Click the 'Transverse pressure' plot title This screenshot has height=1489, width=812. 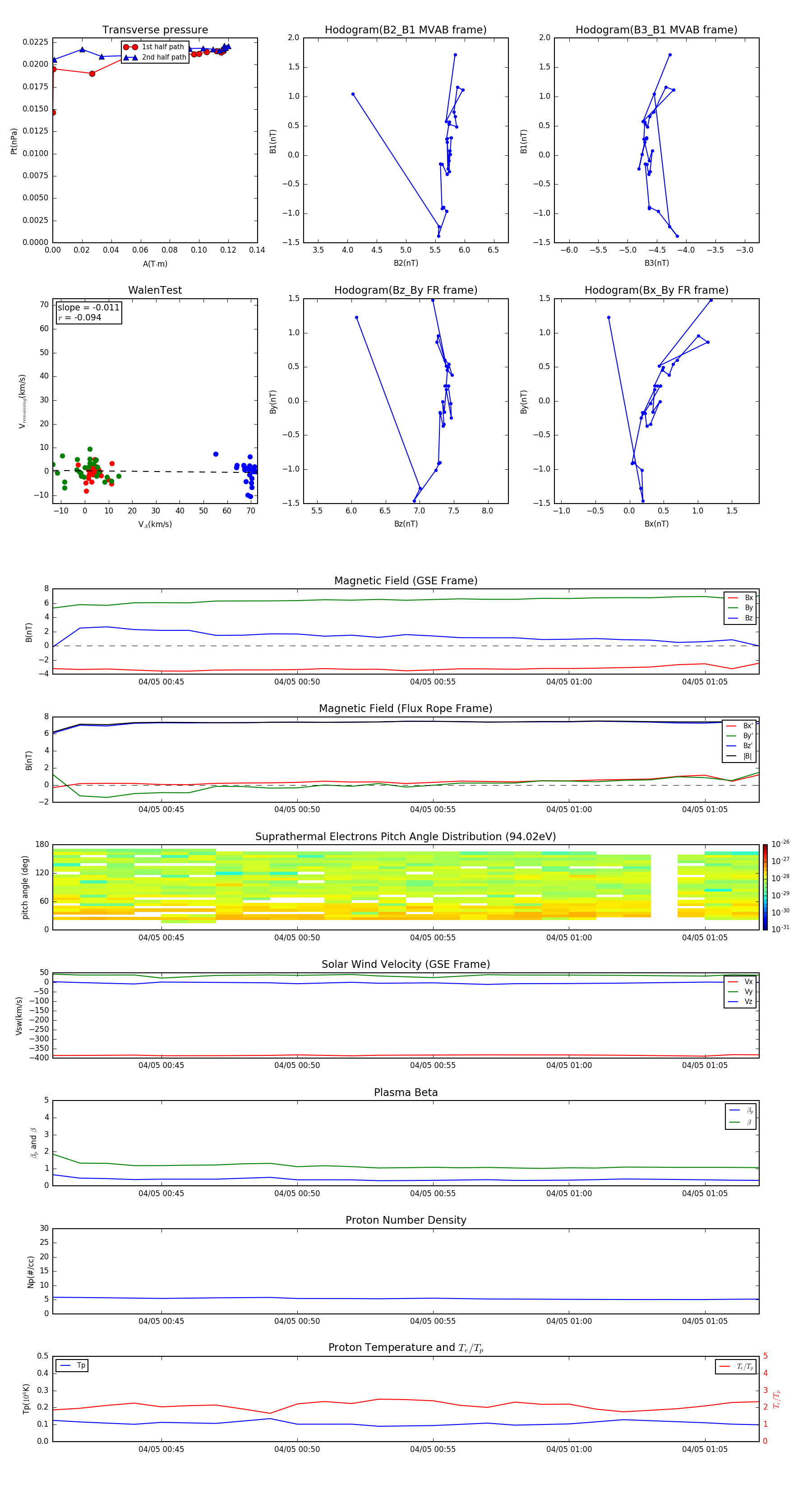[x=155, y=30]
